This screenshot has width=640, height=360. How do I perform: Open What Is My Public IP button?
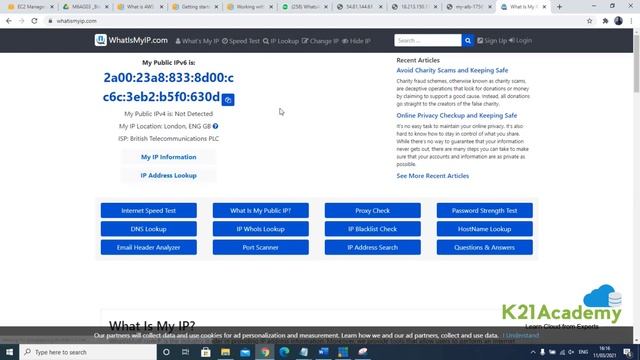[x=260, y=211]
